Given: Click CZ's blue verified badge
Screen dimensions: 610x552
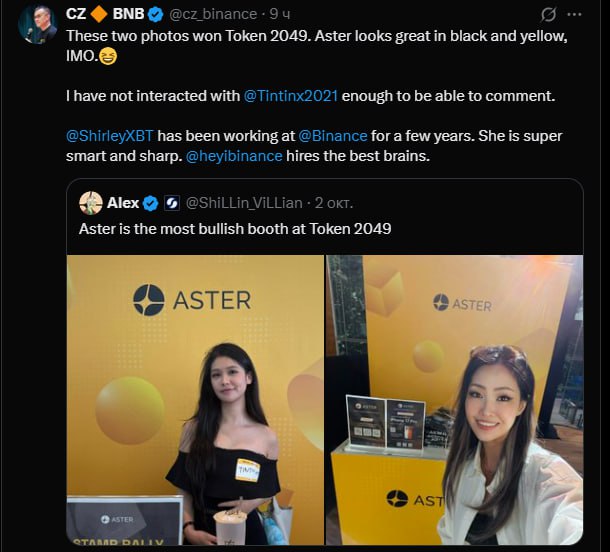Looking at the screenshot, I should pos(156,14).
